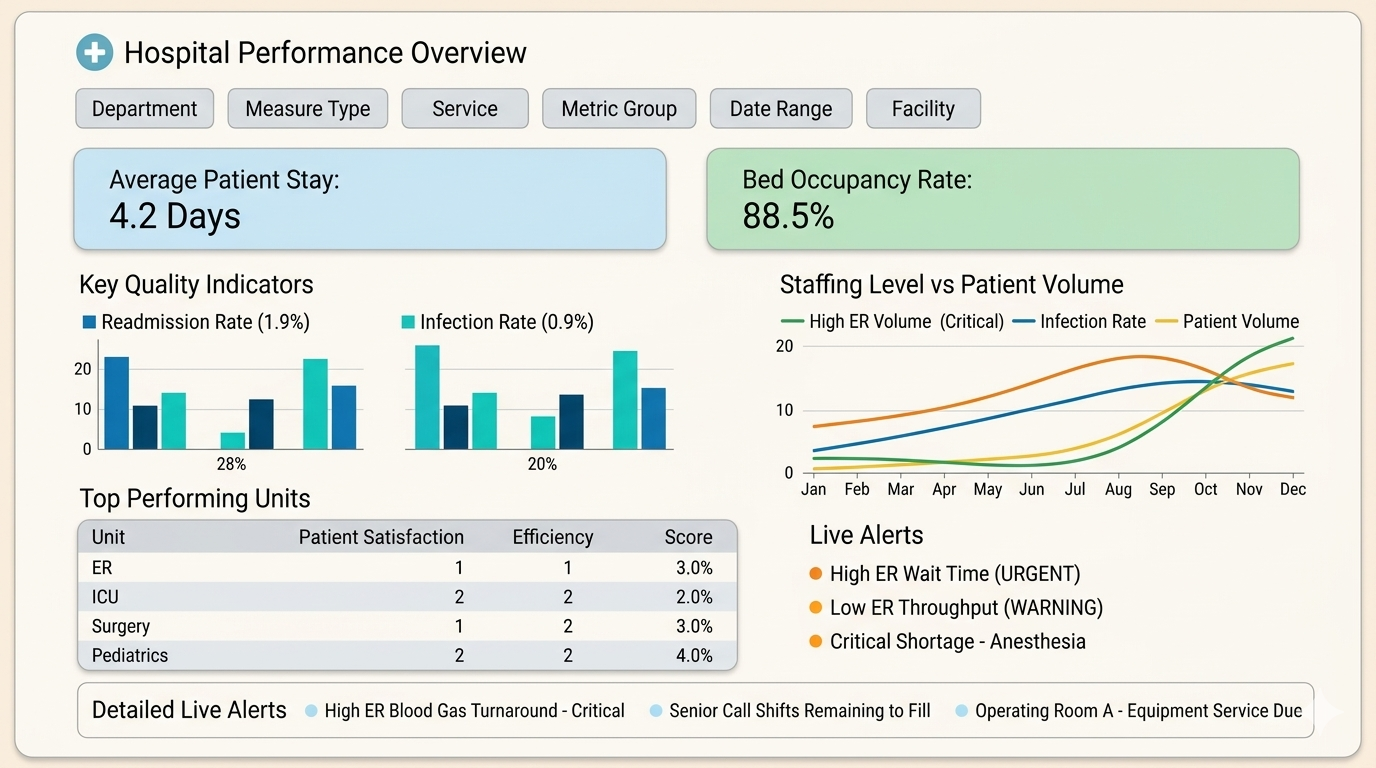Open the Measure Type filter
The image size is (1376, 768).
click(308, 109)
